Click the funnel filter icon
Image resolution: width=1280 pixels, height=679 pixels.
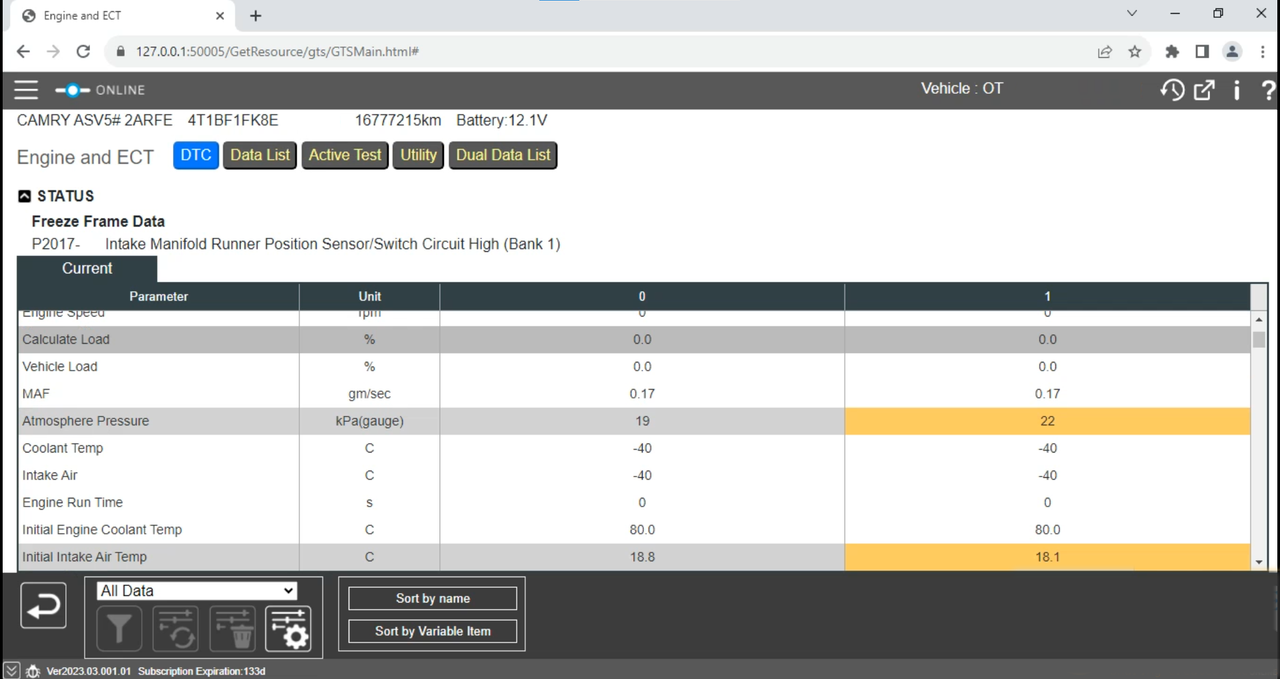point(119,629)
